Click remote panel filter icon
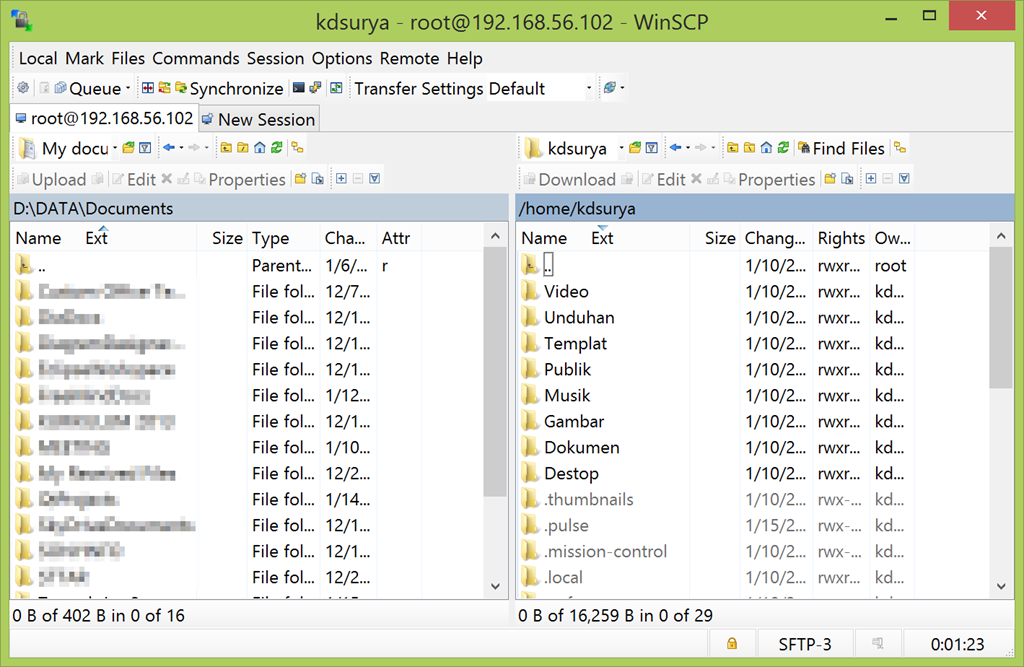The height and width of the screenshot is (667, 1024). (x=652, y=148)
